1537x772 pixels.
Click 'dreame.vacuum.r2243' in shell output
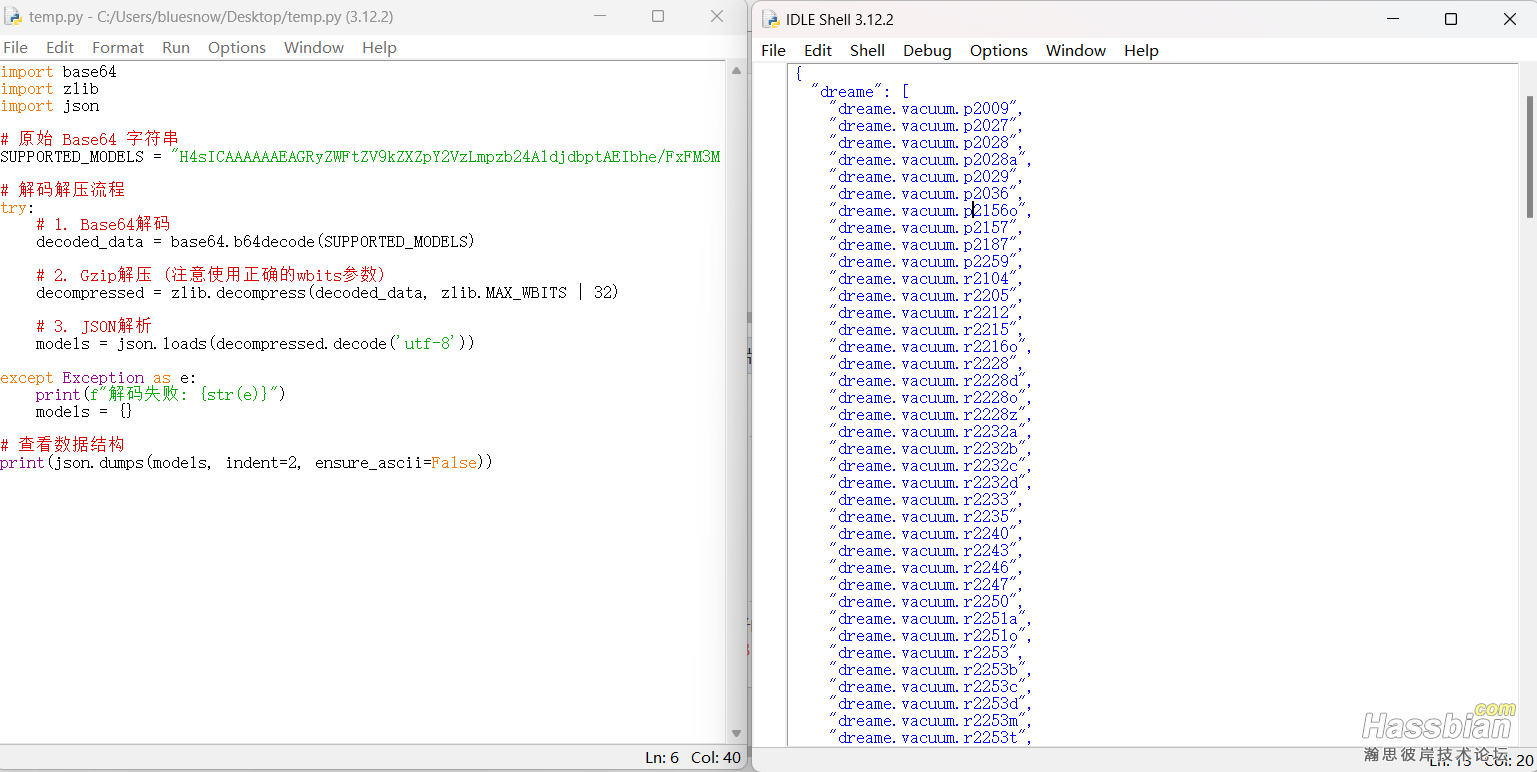click(x=926, y=551)
